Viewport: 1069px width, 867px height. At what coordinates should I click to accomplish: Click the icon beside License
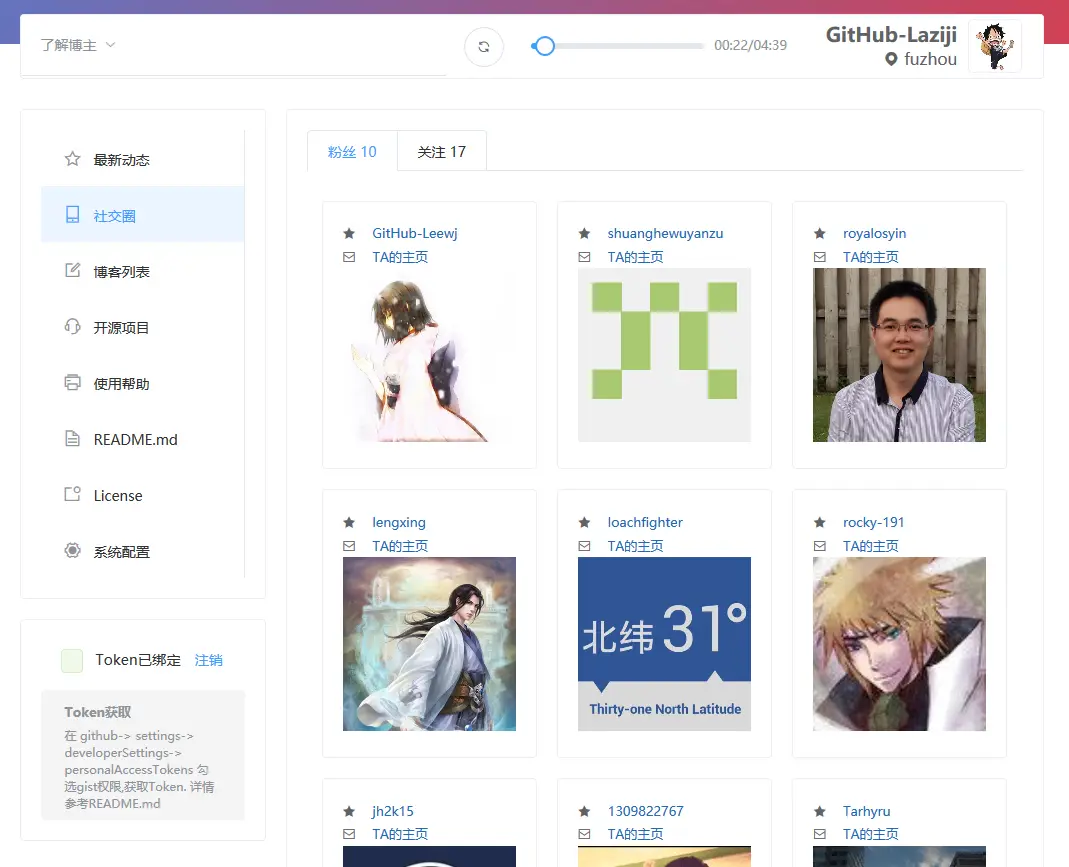[72, 494]
